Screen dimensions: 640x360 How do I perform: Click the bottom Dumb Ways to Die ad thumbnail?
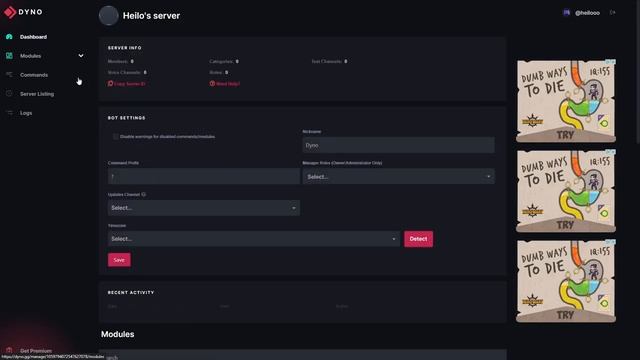566,281
